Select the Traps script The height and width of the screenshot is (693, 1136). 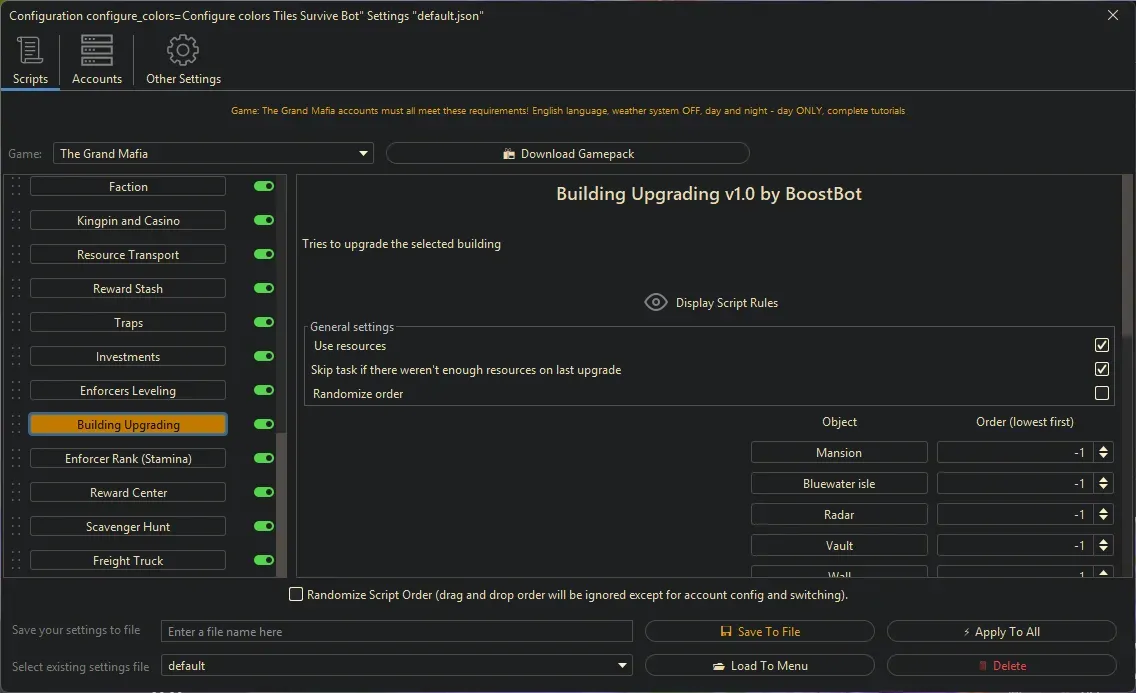coord(128,323)
